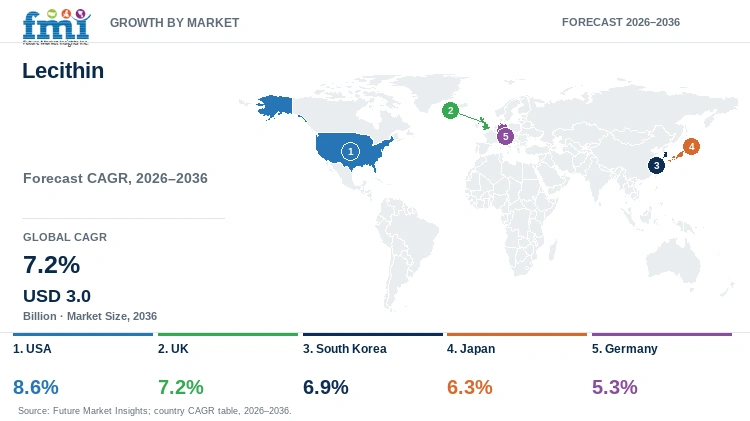This screenshot has width=750, height=421.
Task: Click the Germany value 5.3%
Action: pyautogui.click(x=615, y=387)
